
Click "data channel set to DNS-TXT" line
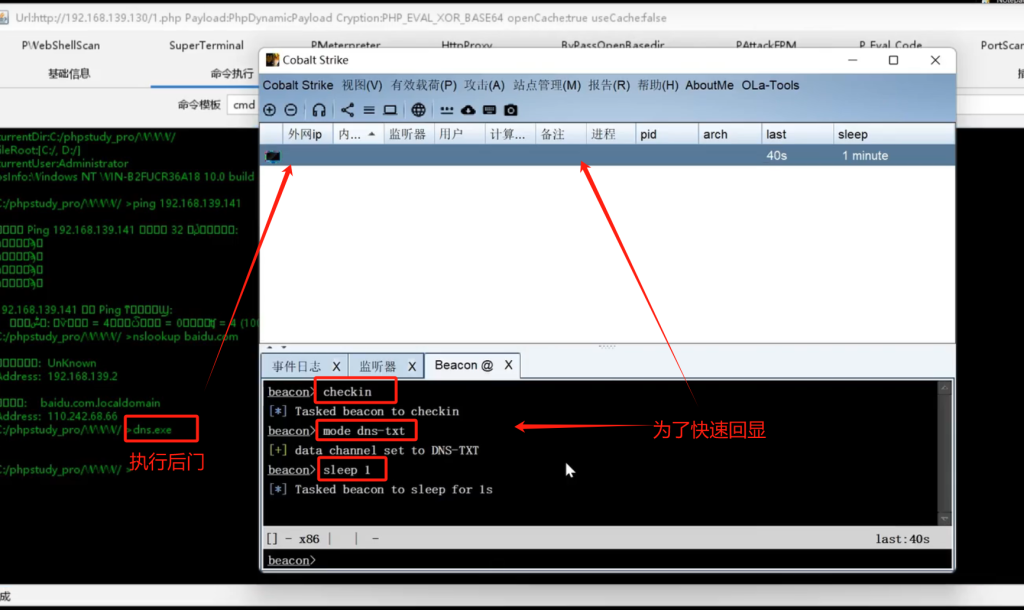click(x=387, y=451)
